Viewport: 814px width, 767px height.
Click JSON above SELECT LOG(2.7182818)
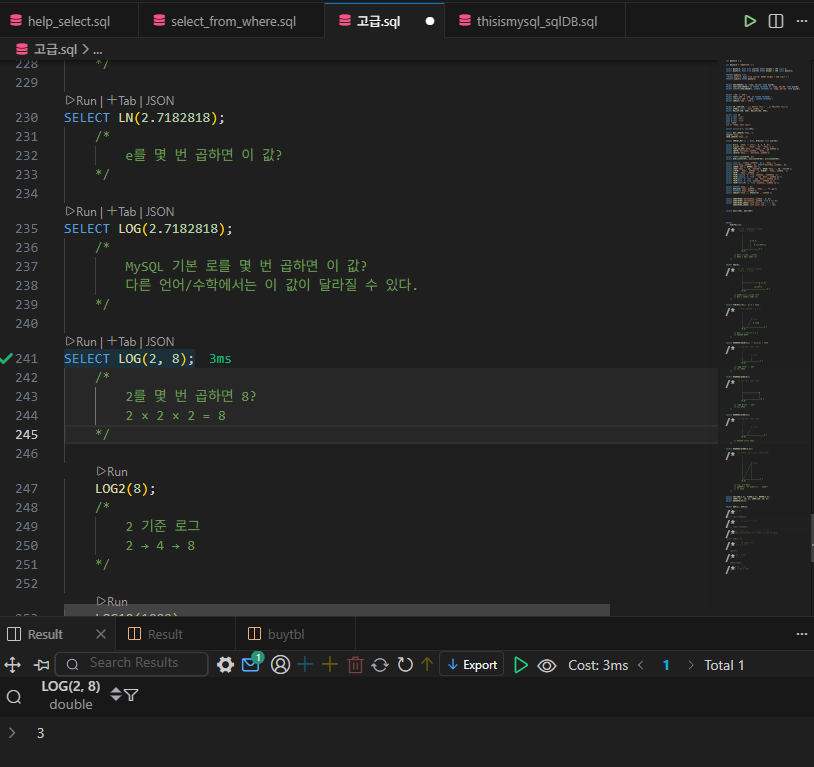click(160, 212)
